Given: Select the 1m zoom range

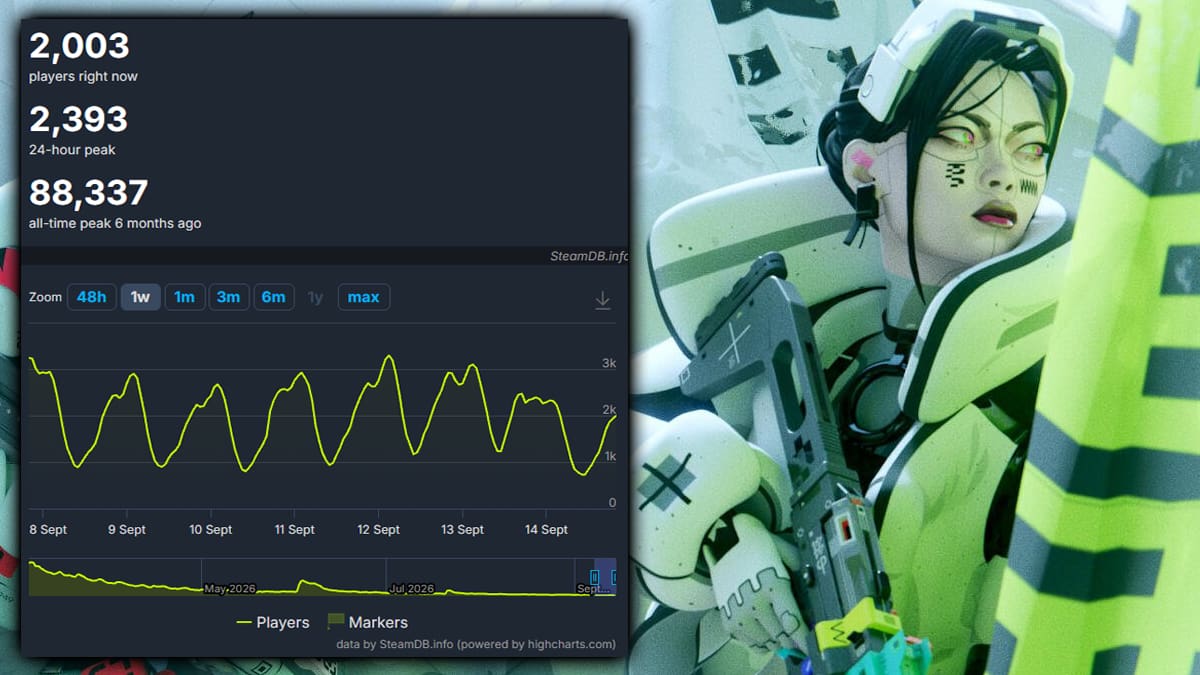Looking at the screenshot, I should pos(185,297).
